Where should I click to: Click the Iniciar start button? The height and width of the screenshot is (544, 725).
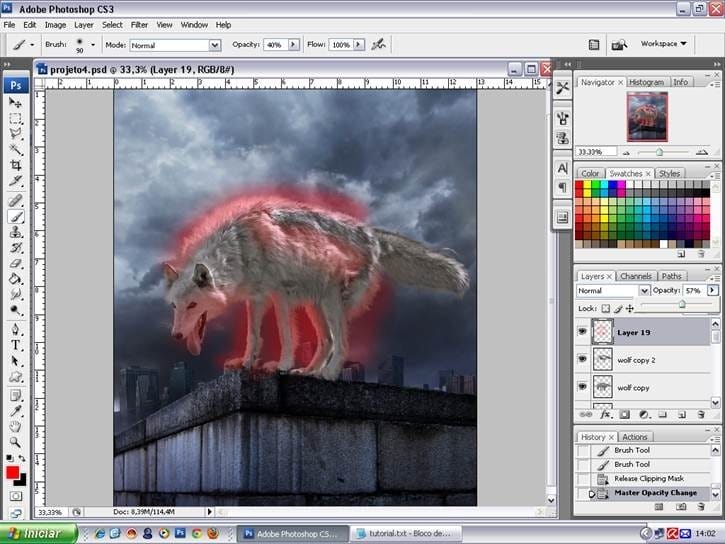tap(39, 533)
